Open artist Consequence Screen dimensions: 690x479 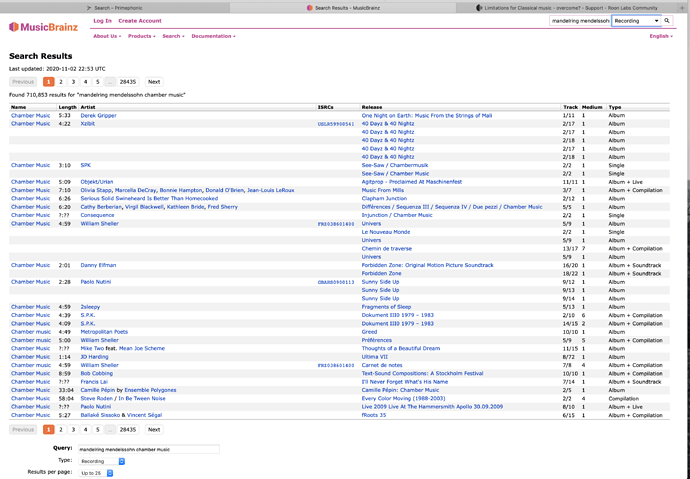tap(97, 215)
